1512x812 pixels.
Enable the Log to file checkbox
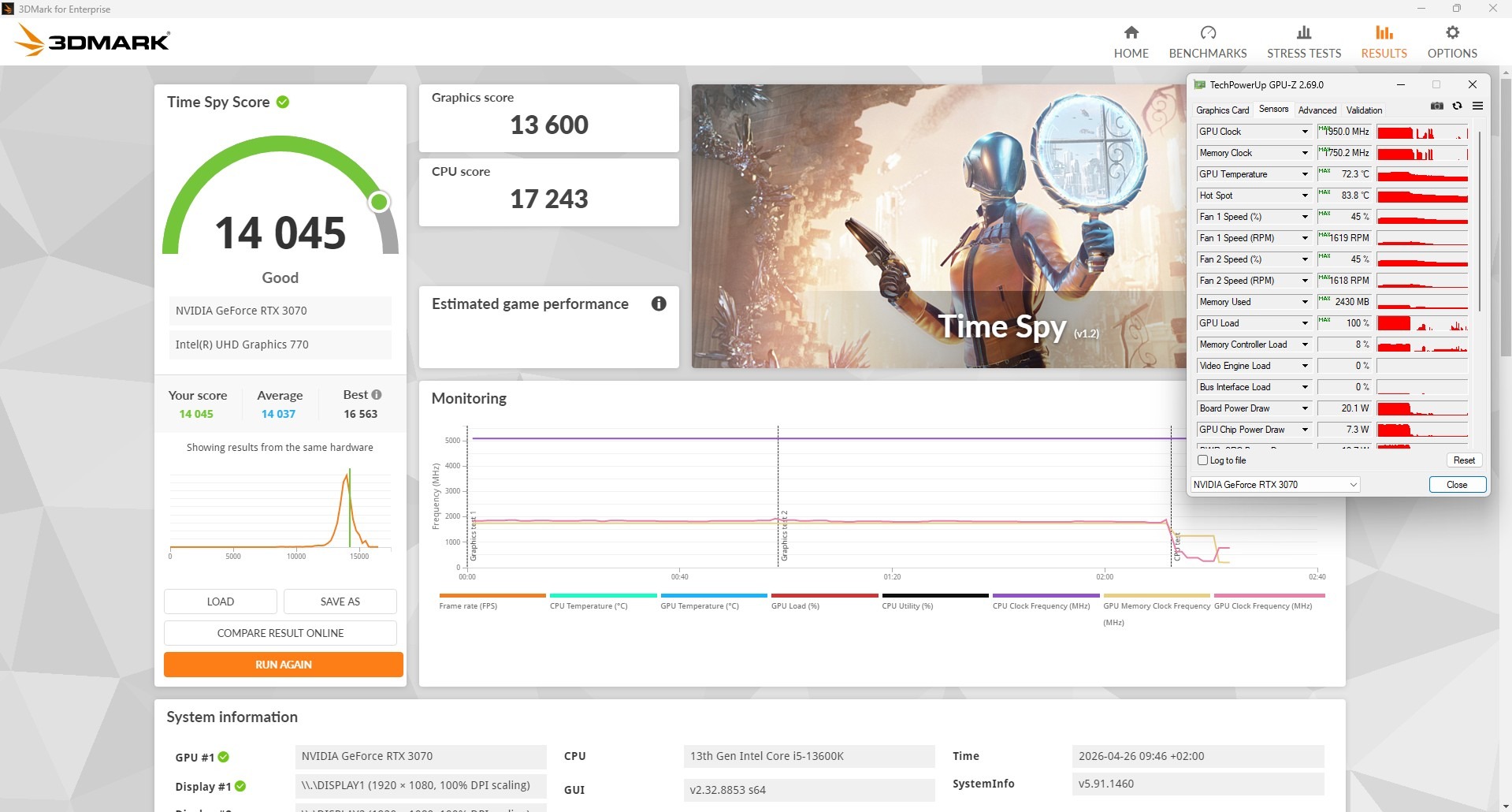coord(1202,460)
